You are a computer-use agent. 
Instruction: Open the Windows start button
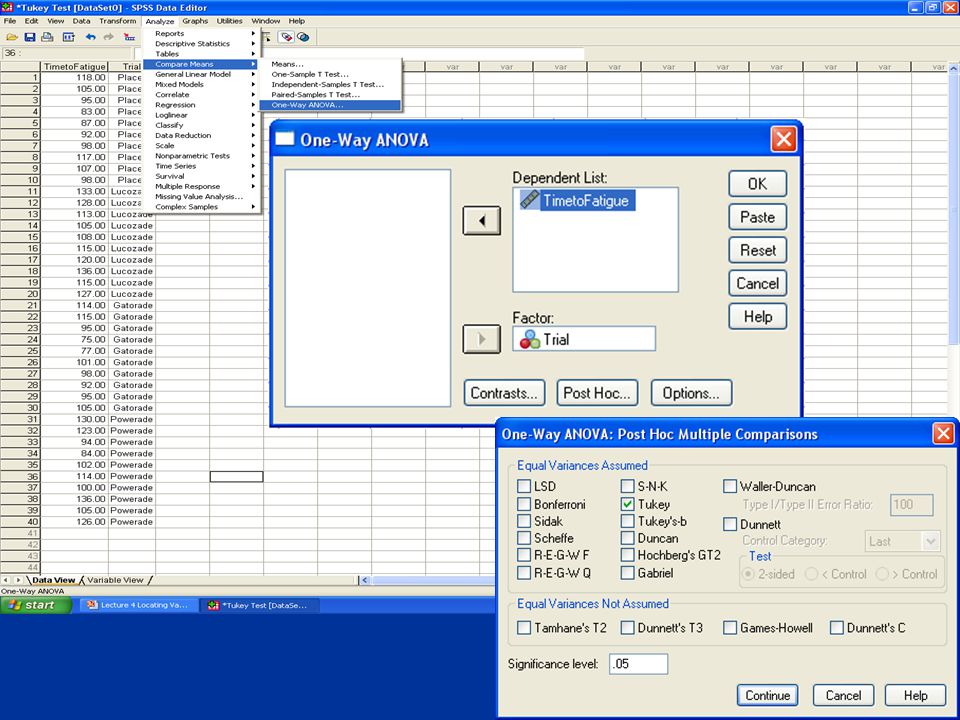click(x=36, y=605)
